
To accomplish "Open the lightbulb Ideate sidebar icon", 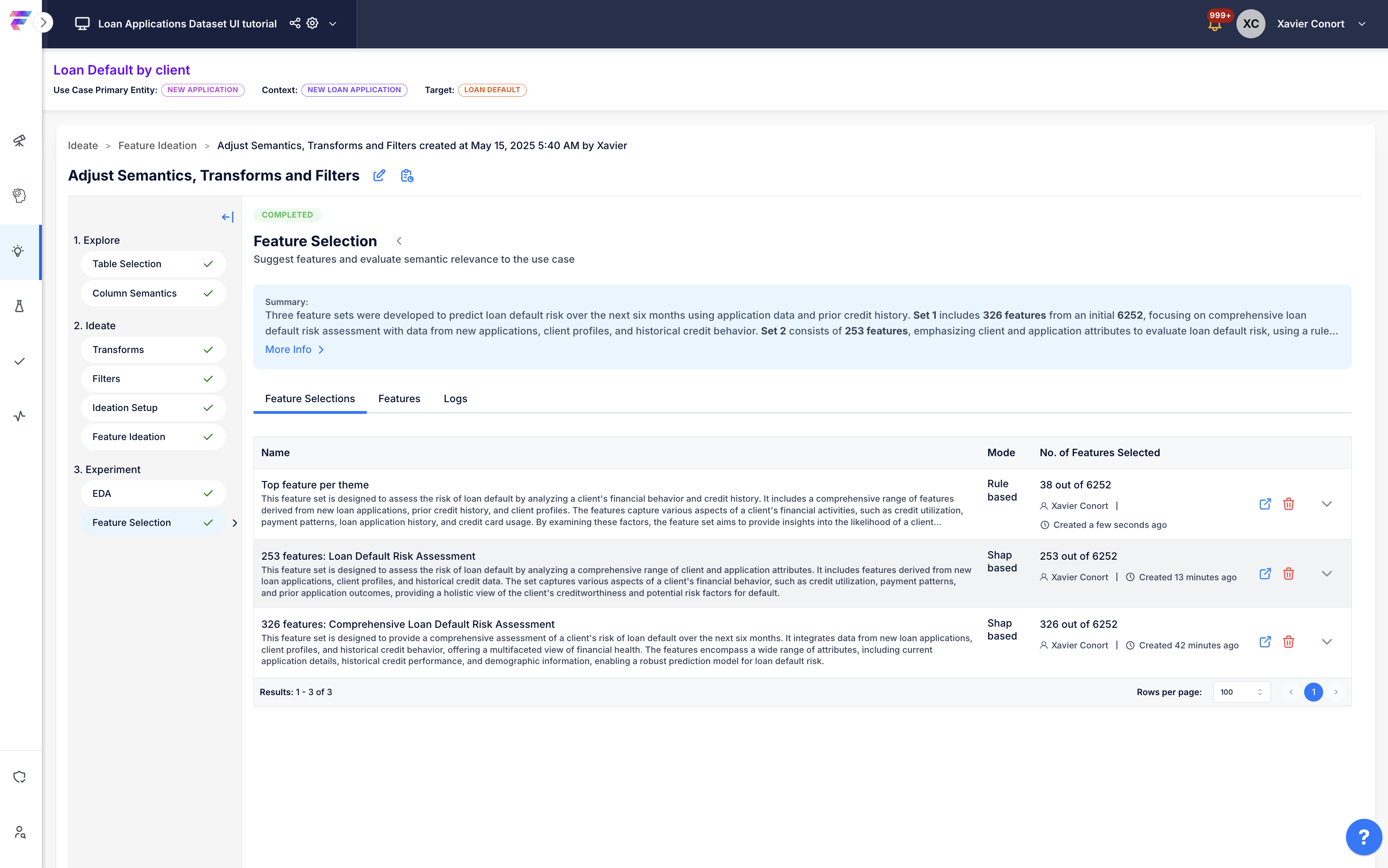I will pos(19,251).
